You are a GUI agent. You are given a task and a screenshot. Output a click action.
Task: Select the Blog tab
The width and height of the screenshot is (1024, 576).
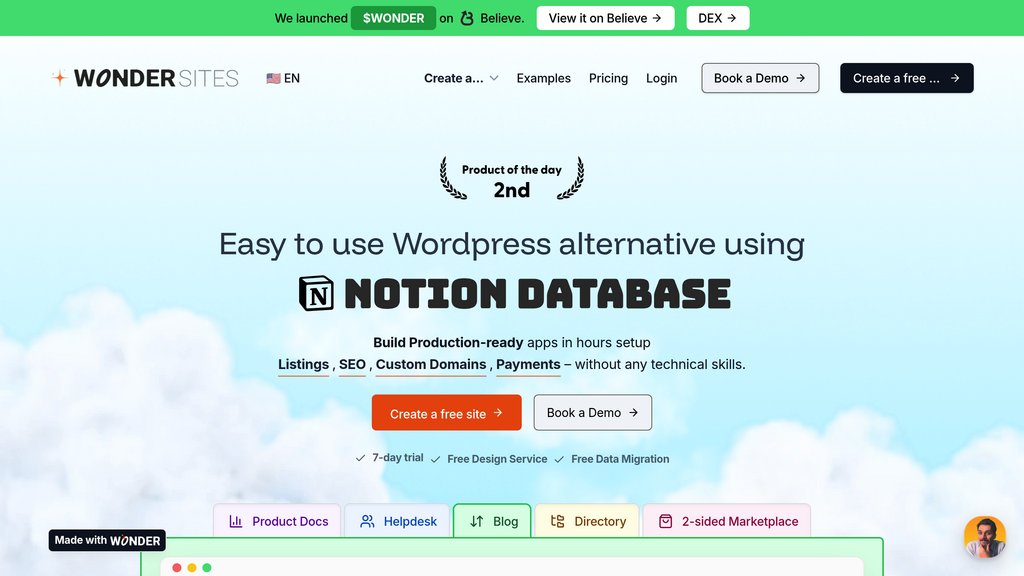[493, 521]
